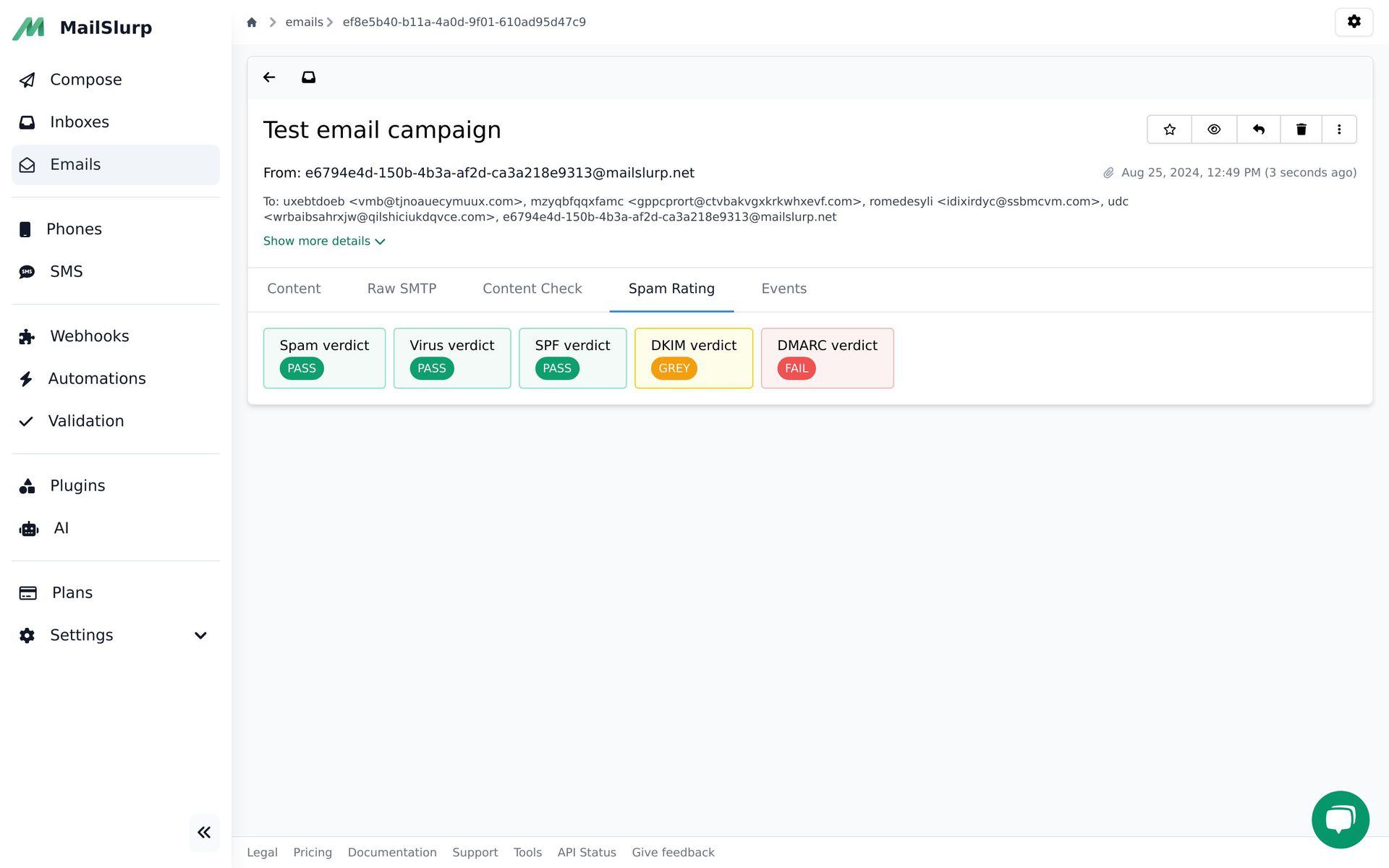Click the SMS icon in sidebar

click(28, 271)
